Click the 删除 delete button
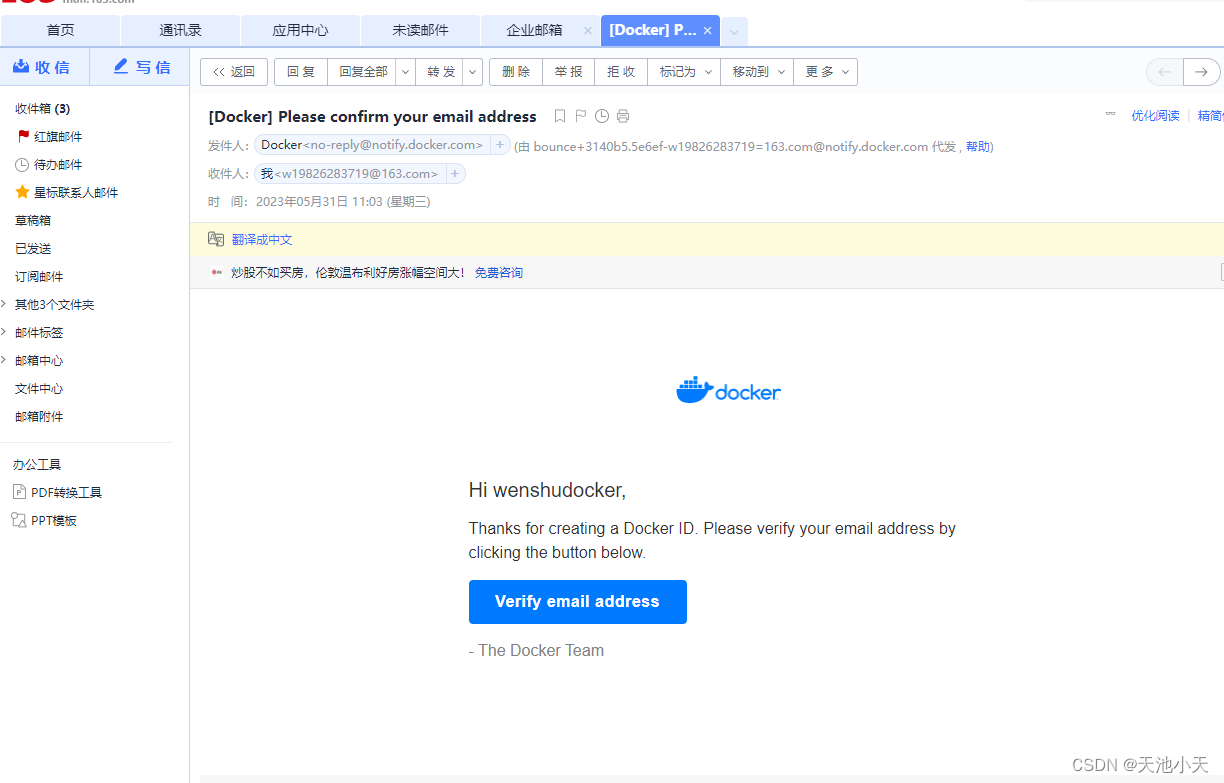The image size is (1224, 783). 515,71
